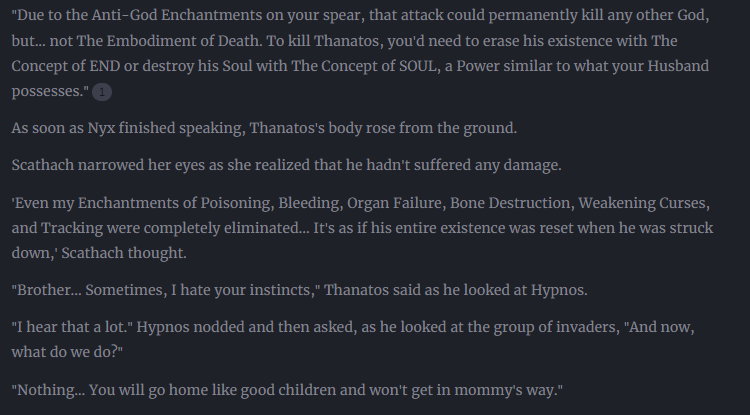The image size is (750, 415).
Task: Select the paragraph beginning "Even my Enchantments of Poisoning"
Action: pyautogui.click(x=362, y=228)
